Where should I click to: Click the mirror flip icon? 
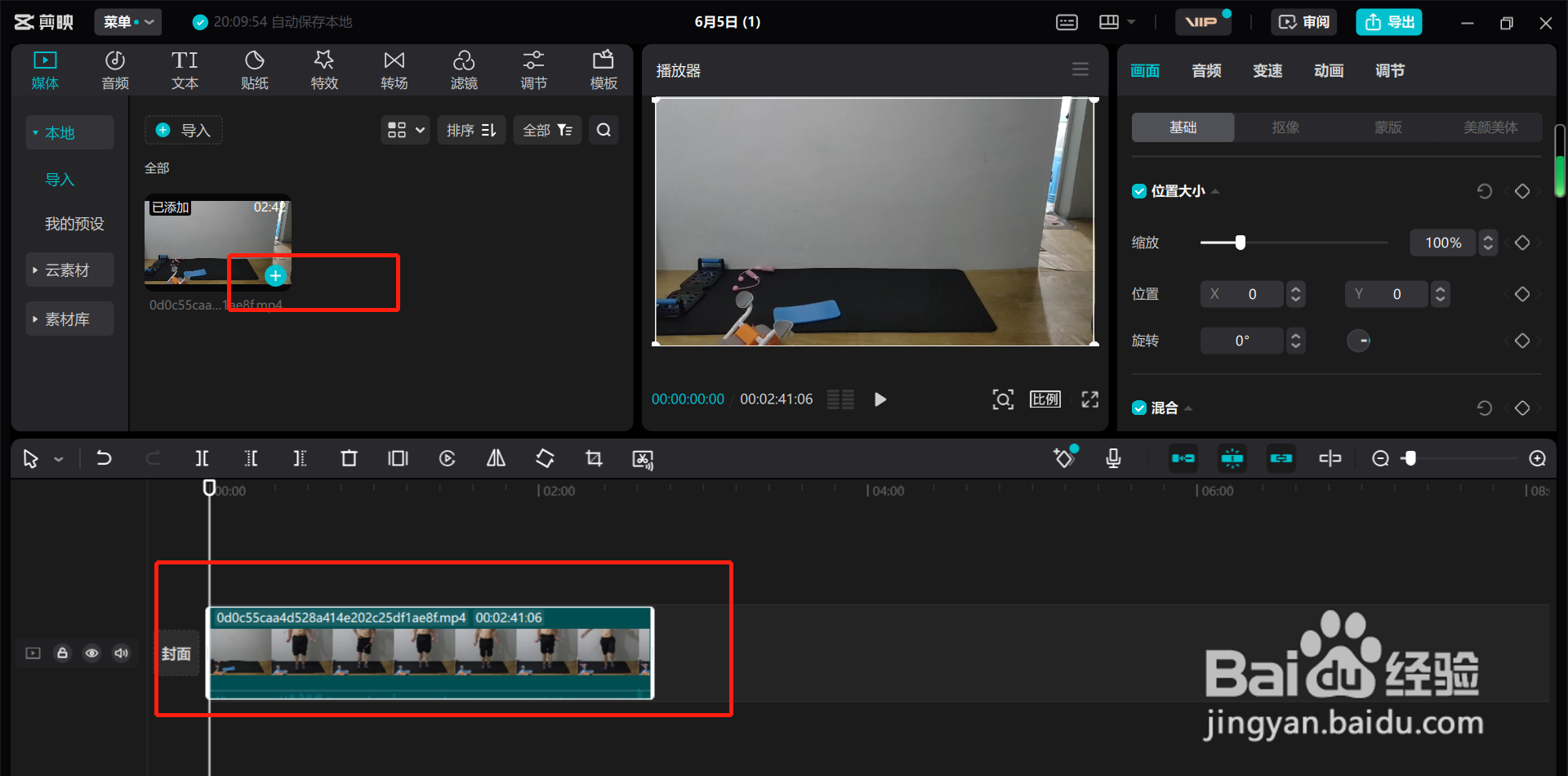(496, 458)
